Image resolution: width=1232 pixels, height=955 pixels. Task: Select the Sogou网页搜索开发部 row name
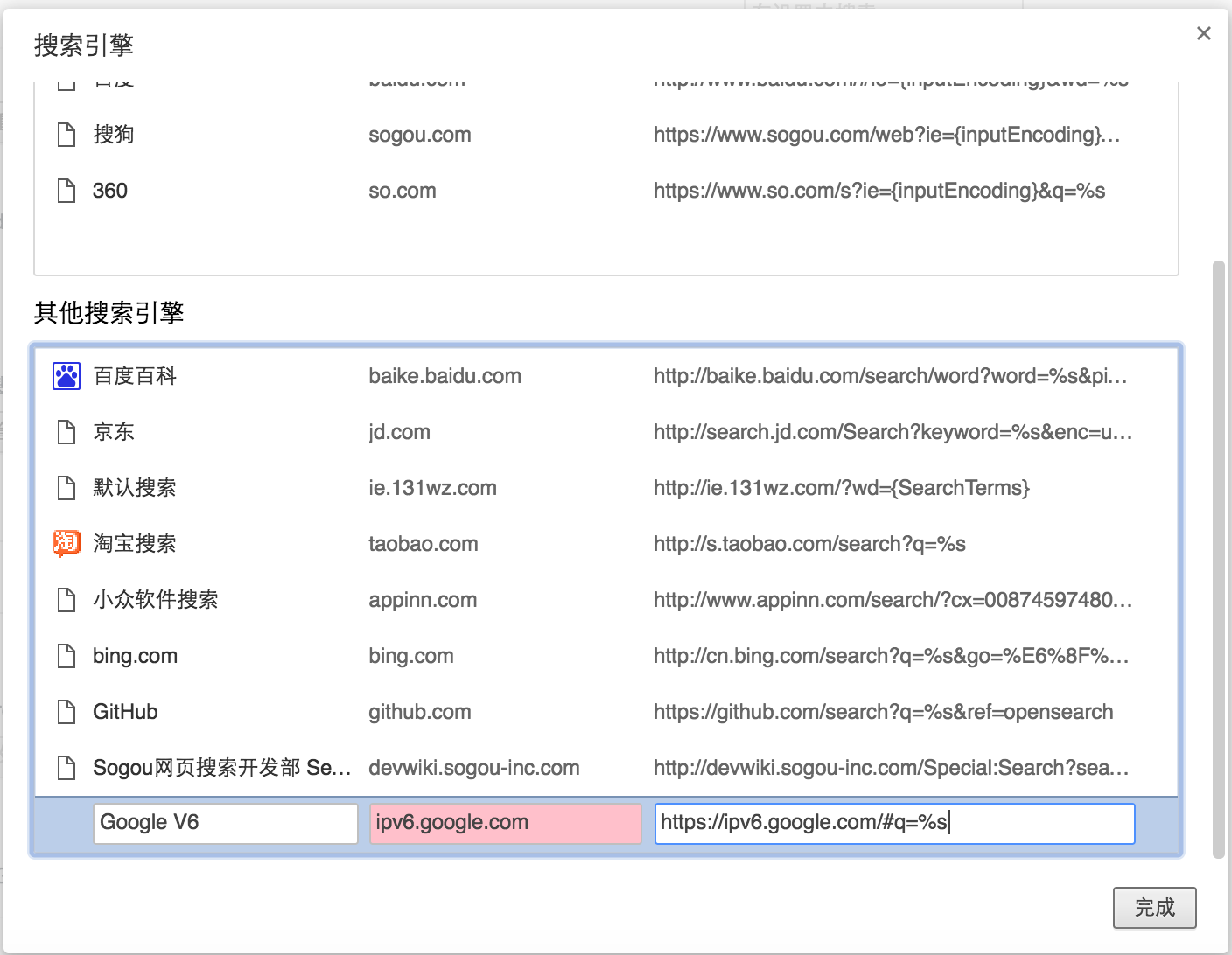pyautogui.click(x=222, y=768)
